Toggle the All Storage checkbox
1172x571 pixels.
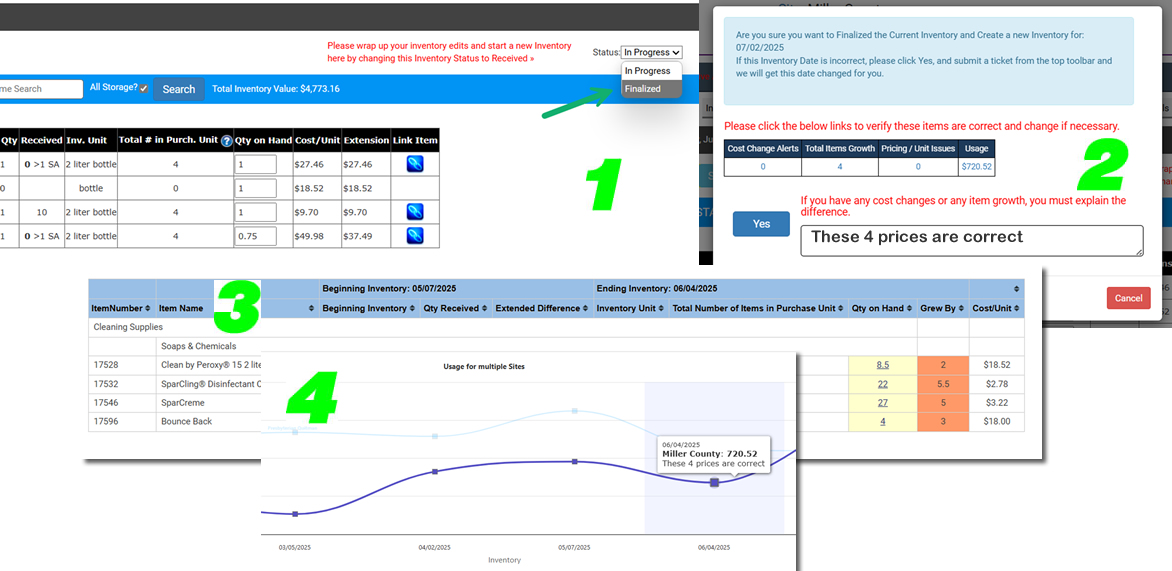[x=144, y=89]
